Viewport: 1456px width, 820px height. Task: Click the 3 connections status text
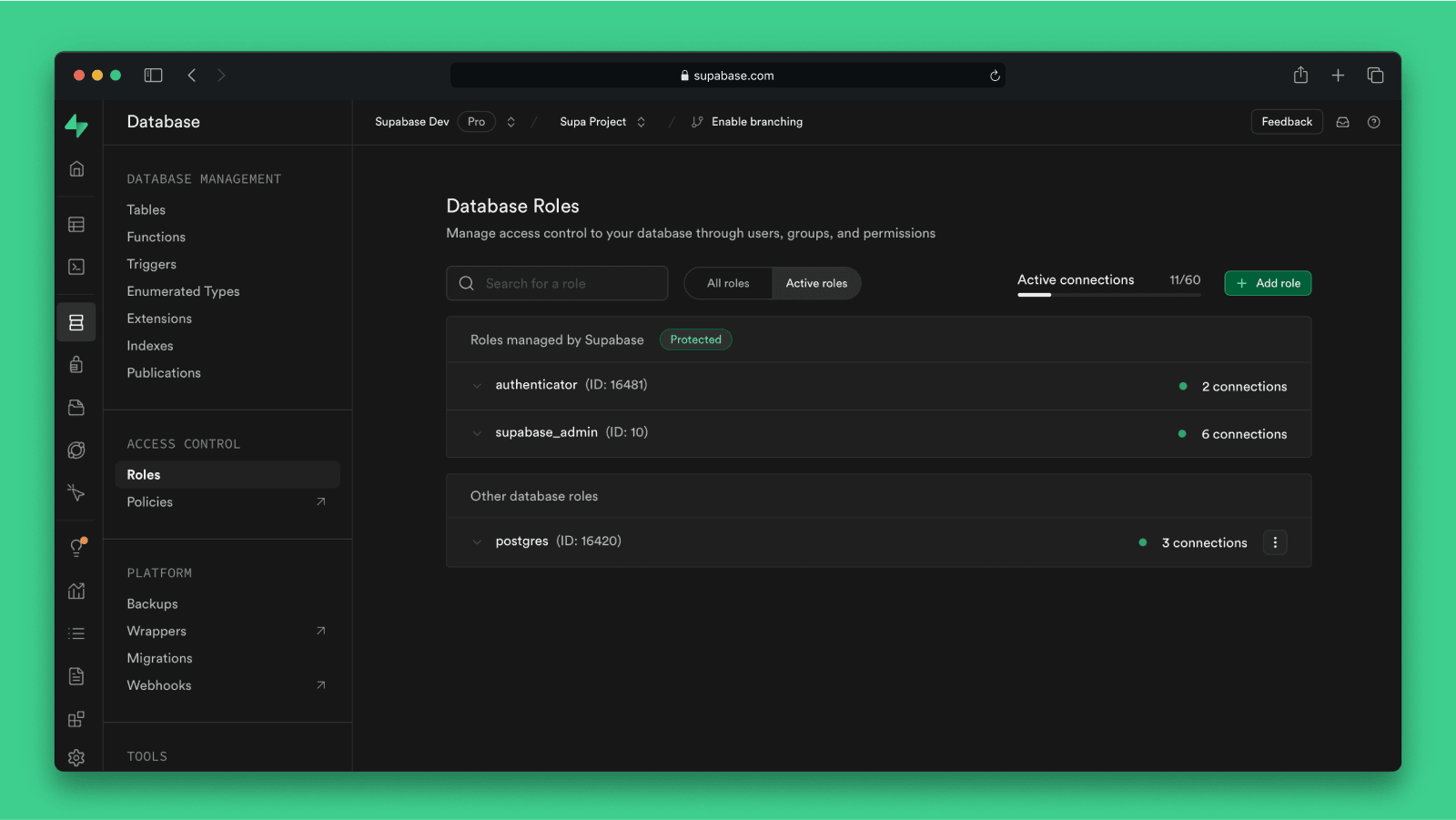tap(1204, 543)
